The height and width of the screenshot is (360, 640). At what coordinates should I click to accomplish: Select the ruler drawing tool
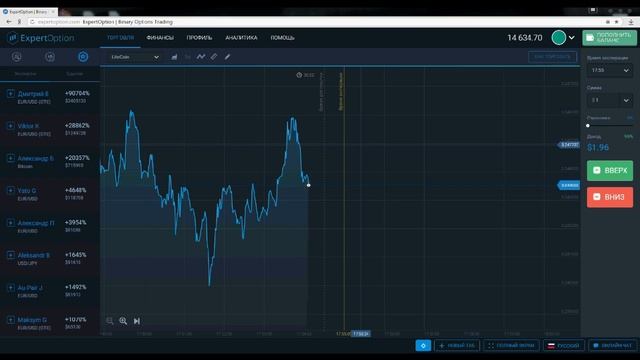(214, 57)
